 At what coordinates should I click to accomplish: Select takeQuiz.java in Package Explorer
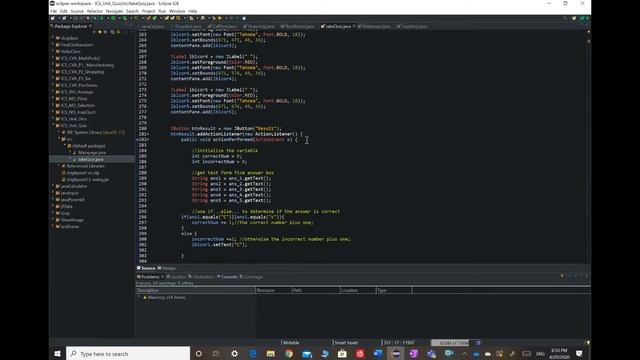tap(91, 160)
